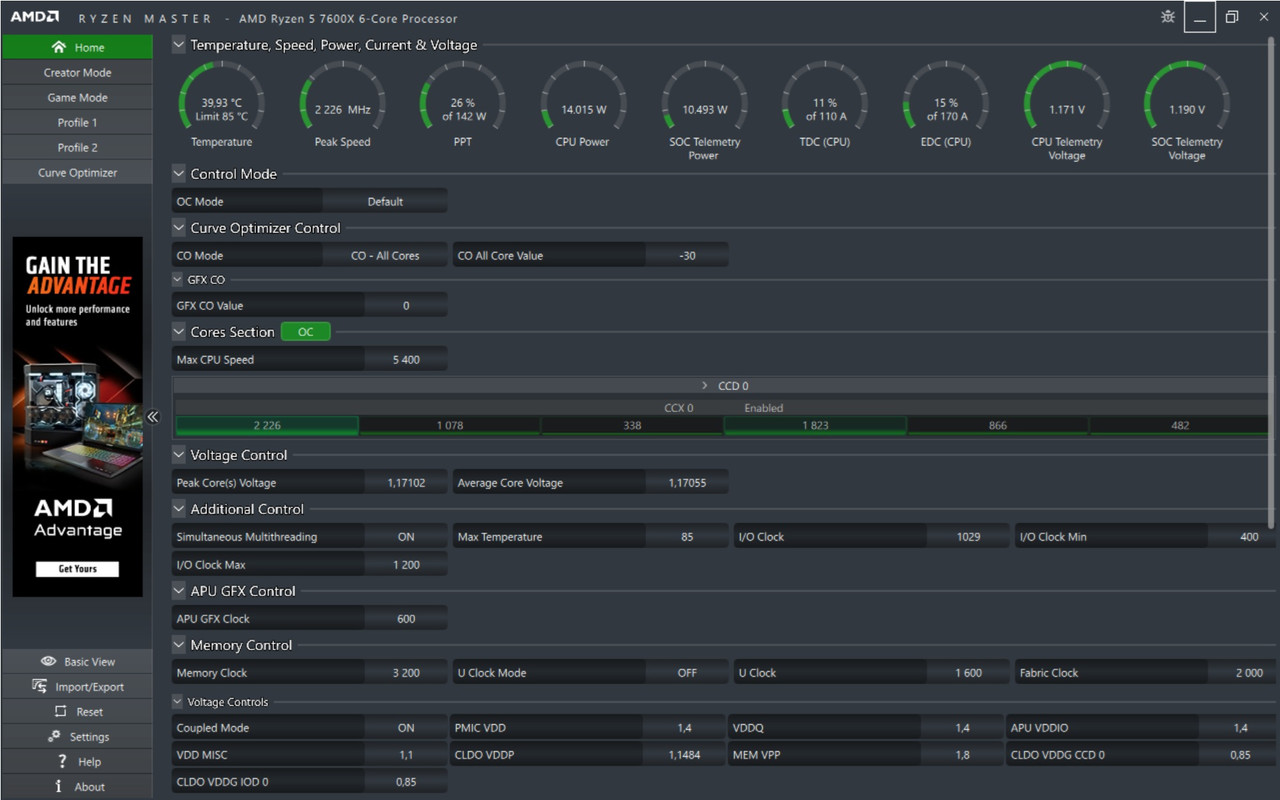Collapse the Voltage Control section
The image size is (1280, 800).
[179, 455]
